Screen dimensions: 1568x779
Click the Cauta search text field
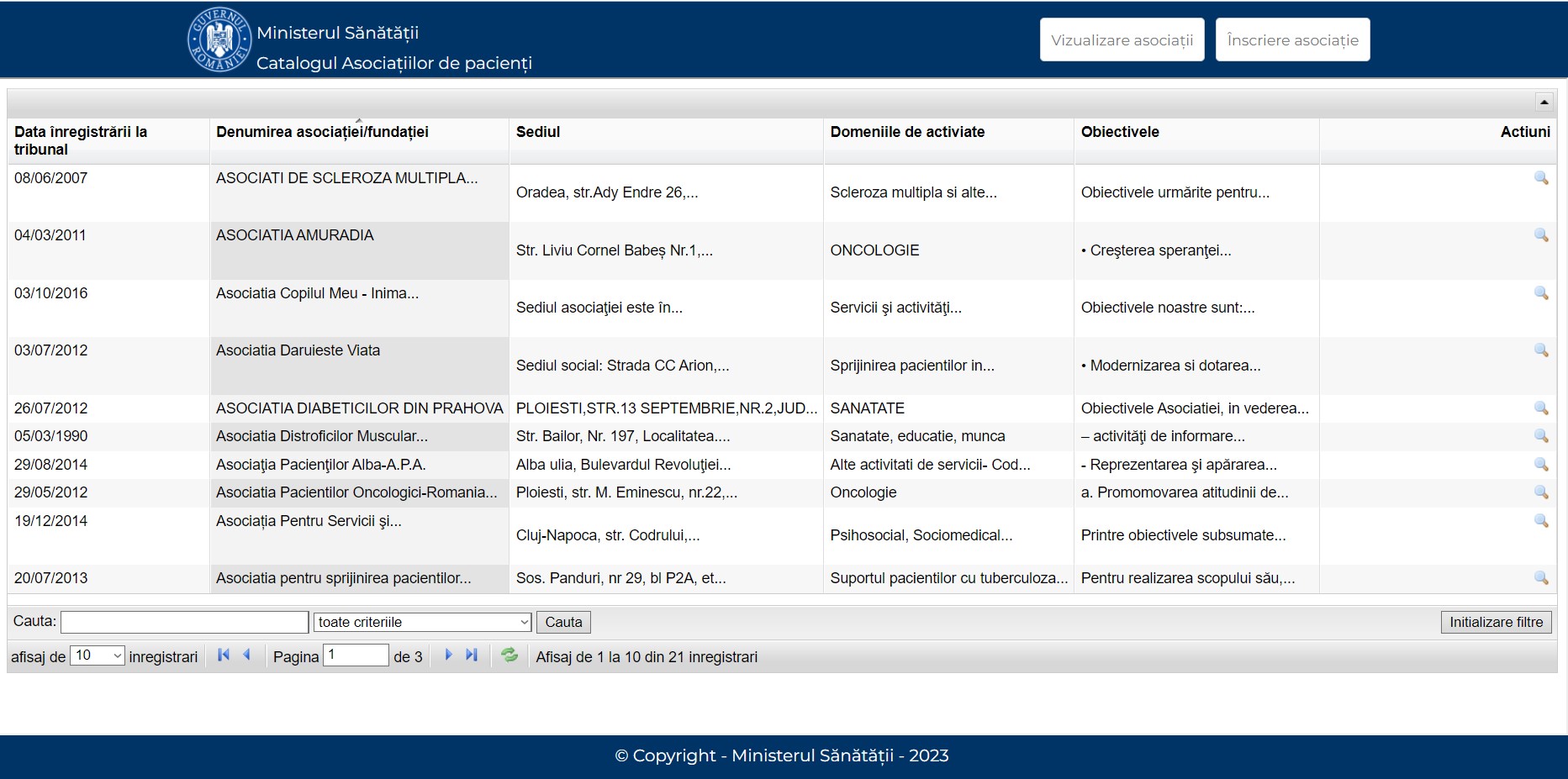[184, 622]
